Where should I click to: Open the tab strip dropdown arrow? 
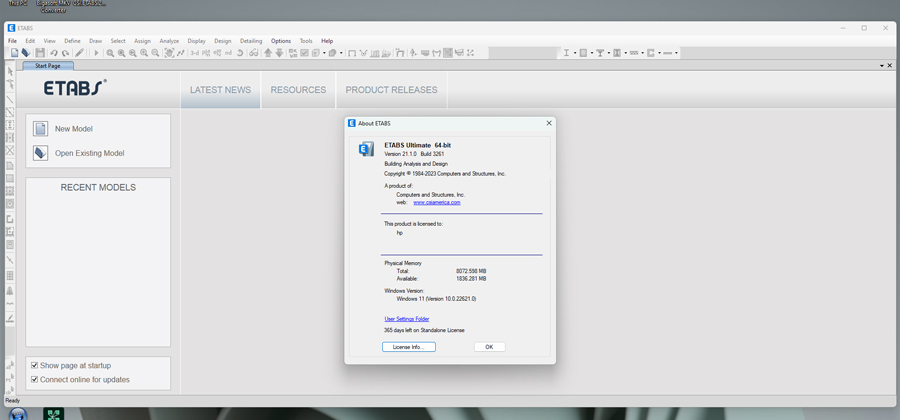pos(882,66)
